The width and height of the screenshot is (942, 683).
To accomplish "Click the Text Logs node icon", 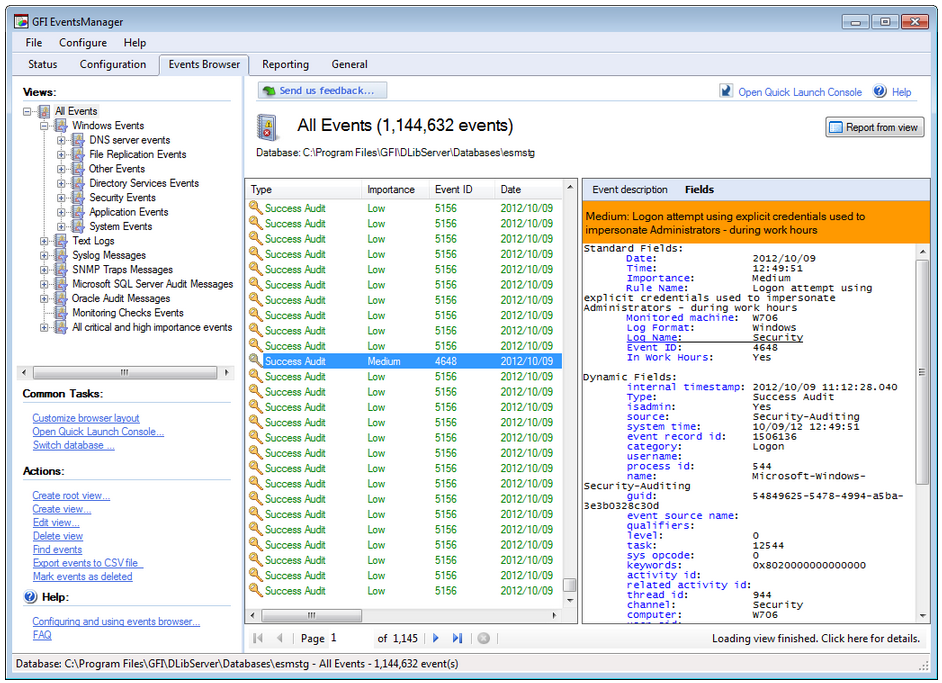I will [x=61, y=241].
